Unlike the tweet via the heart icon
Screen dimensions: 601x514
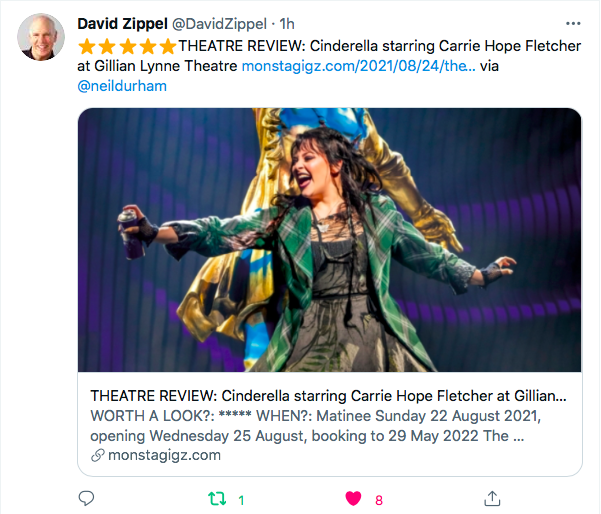pyautogui.click(x=353, y=498)
